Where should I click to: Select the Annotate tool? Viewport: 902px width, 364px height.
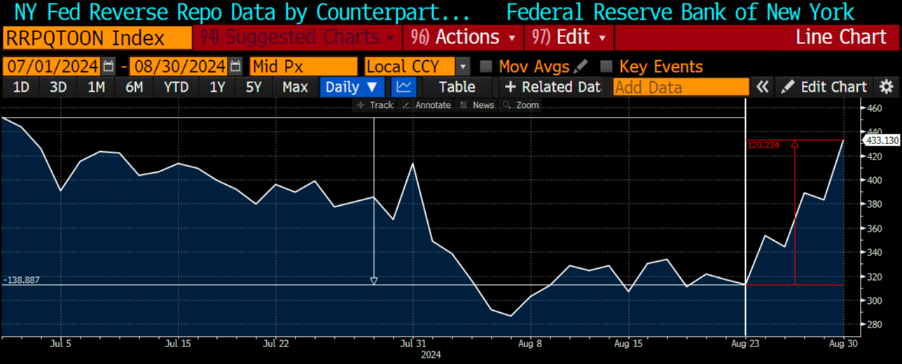(427, 105)
